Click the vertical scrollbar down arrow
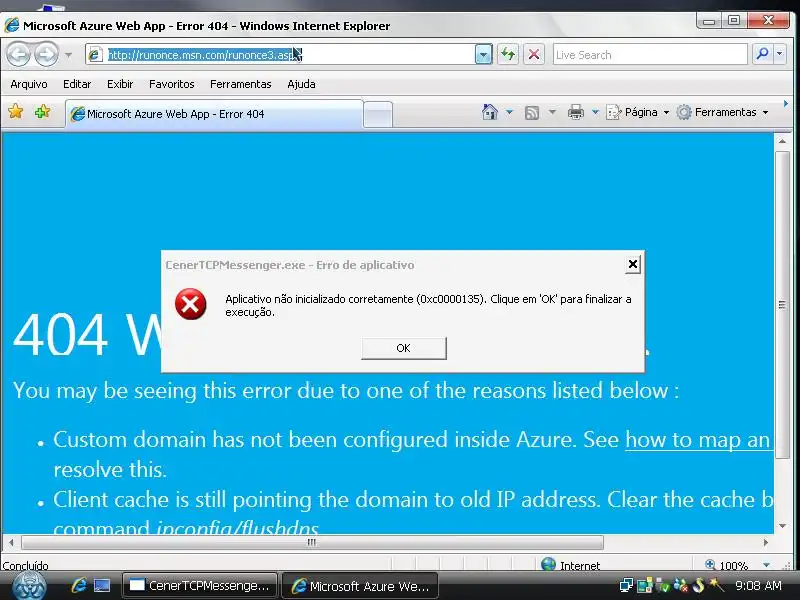800x600 pixels. click(x=782, y=526)
